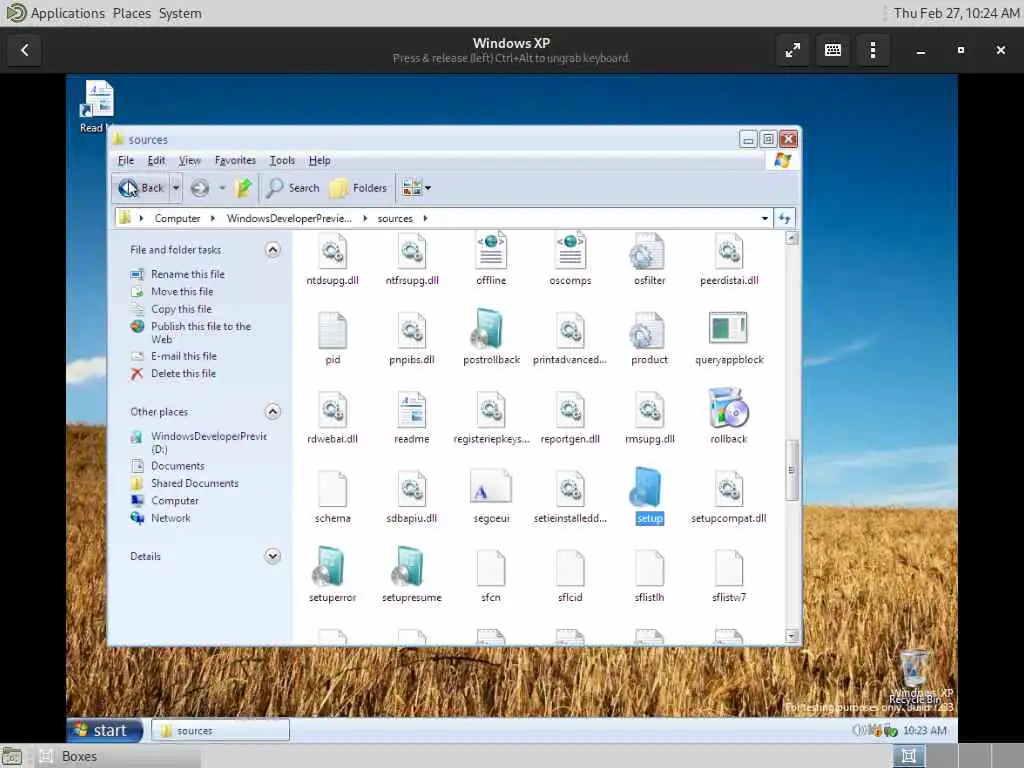1024x768 pixels.
Task: Select the setuperror program icon
Action: pyautogui.click(x=330, y=567)
